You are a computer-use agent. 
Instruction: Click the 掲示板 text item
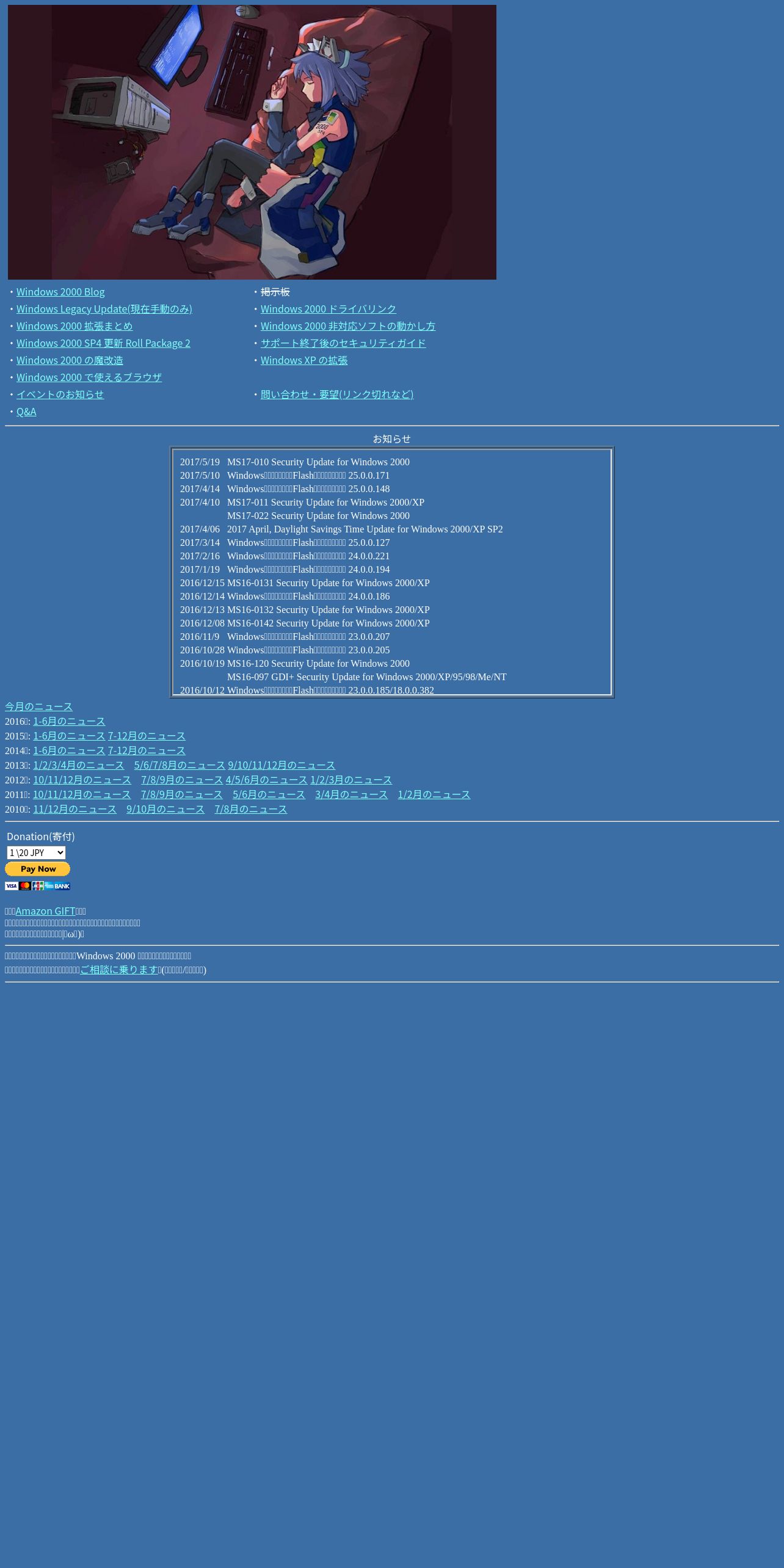(x=275, y=292)
